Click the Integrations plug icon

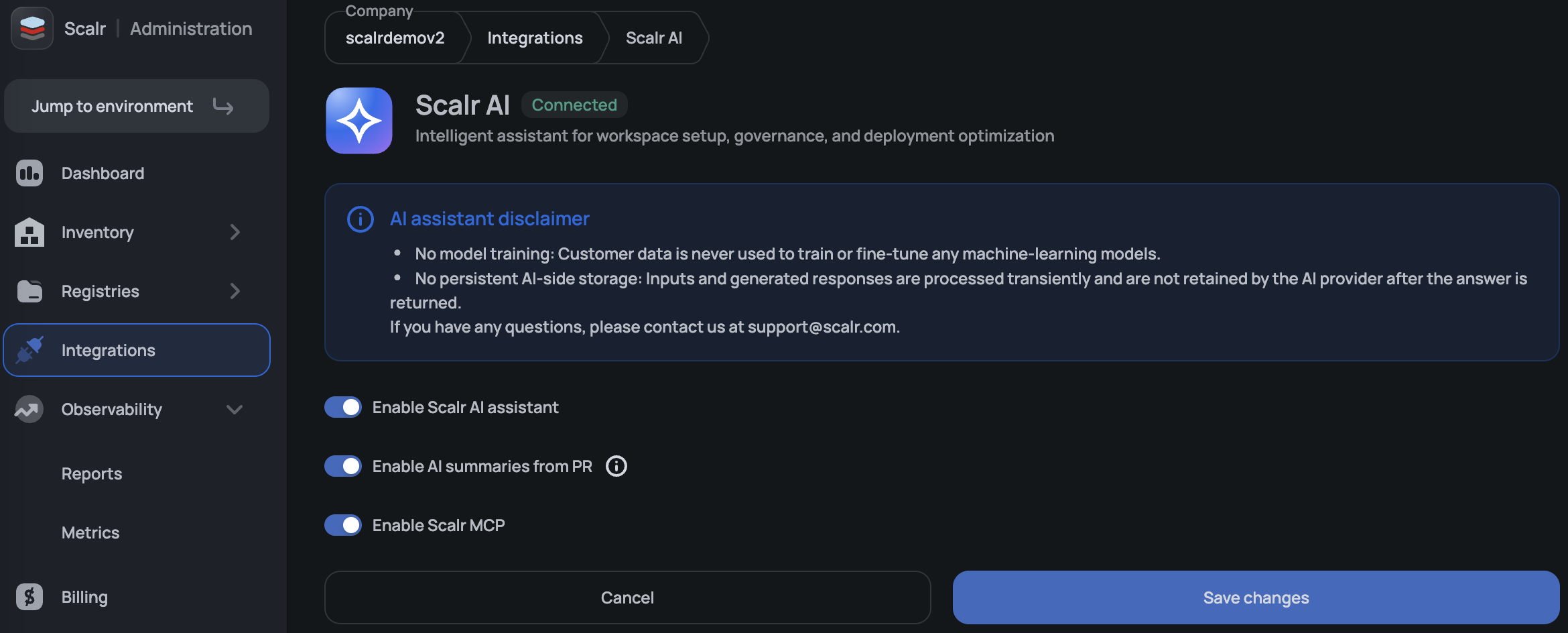pos(29,350)
